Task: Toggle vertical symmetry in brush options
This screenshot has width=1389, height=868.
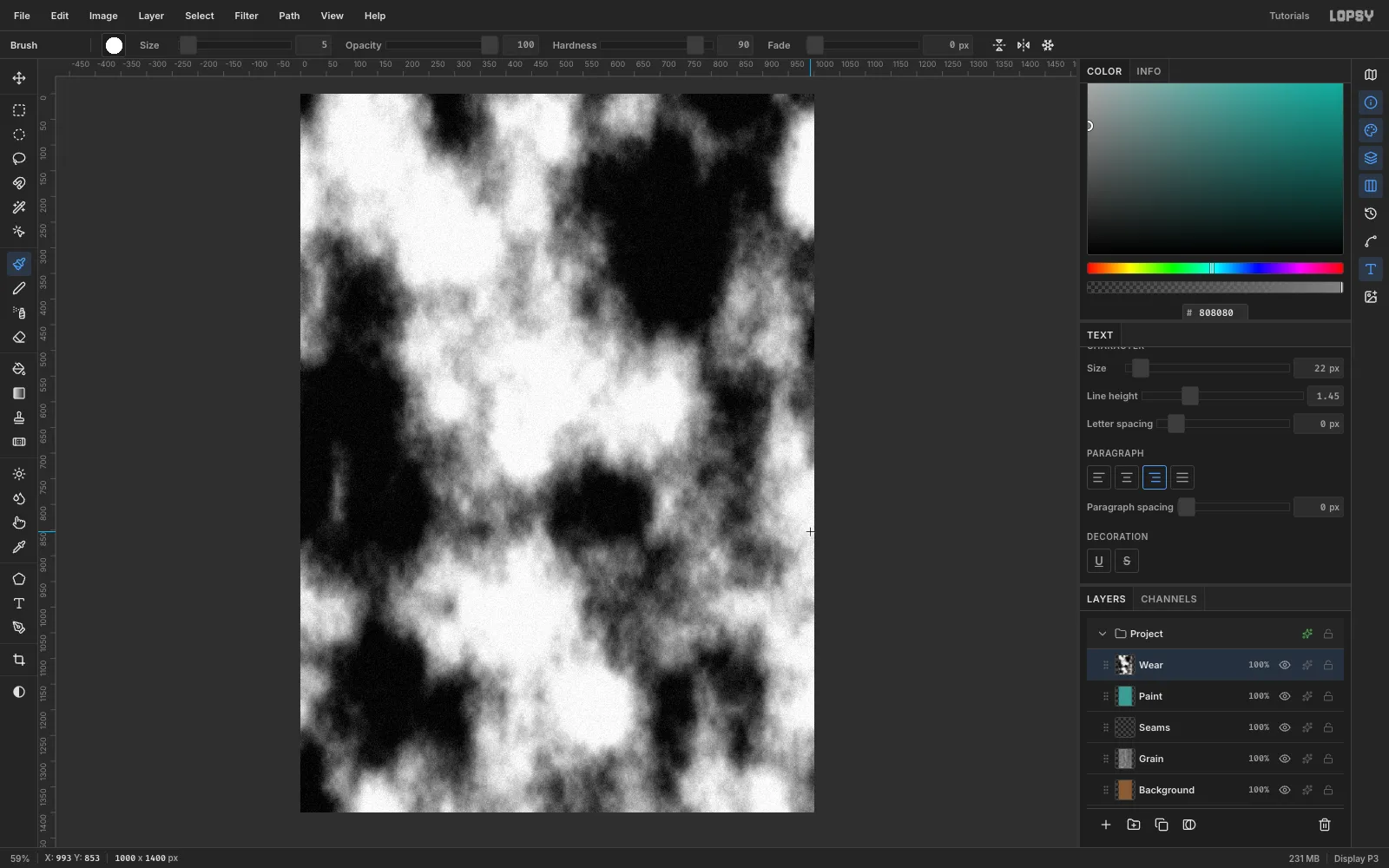Action: (999, 45)
